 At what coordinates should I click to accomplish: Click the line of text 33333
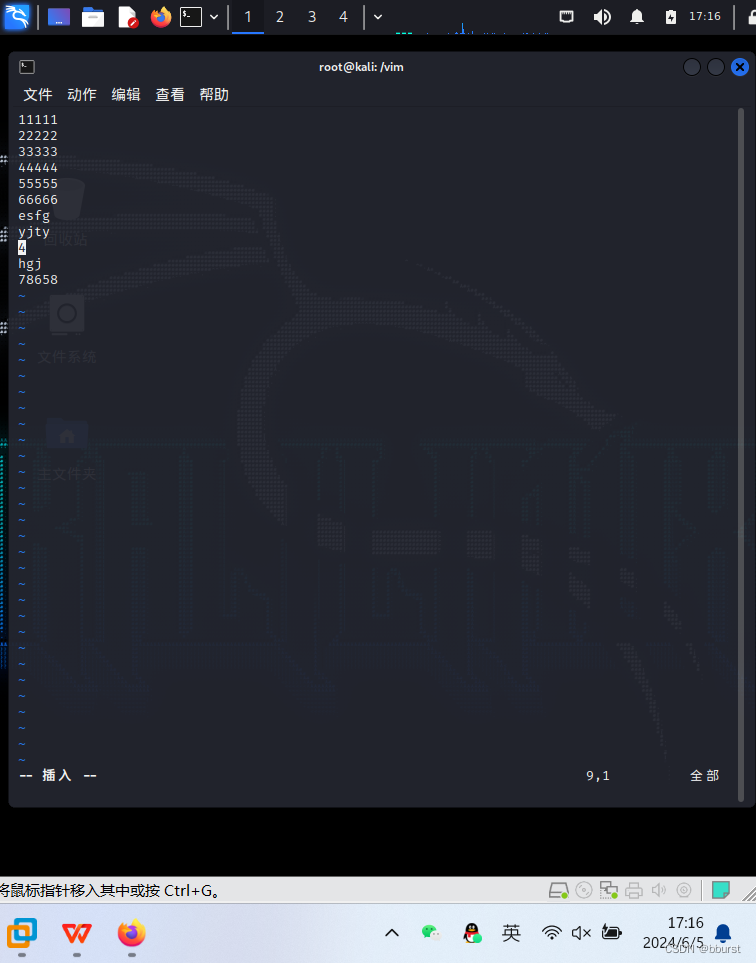click(38, 152)
